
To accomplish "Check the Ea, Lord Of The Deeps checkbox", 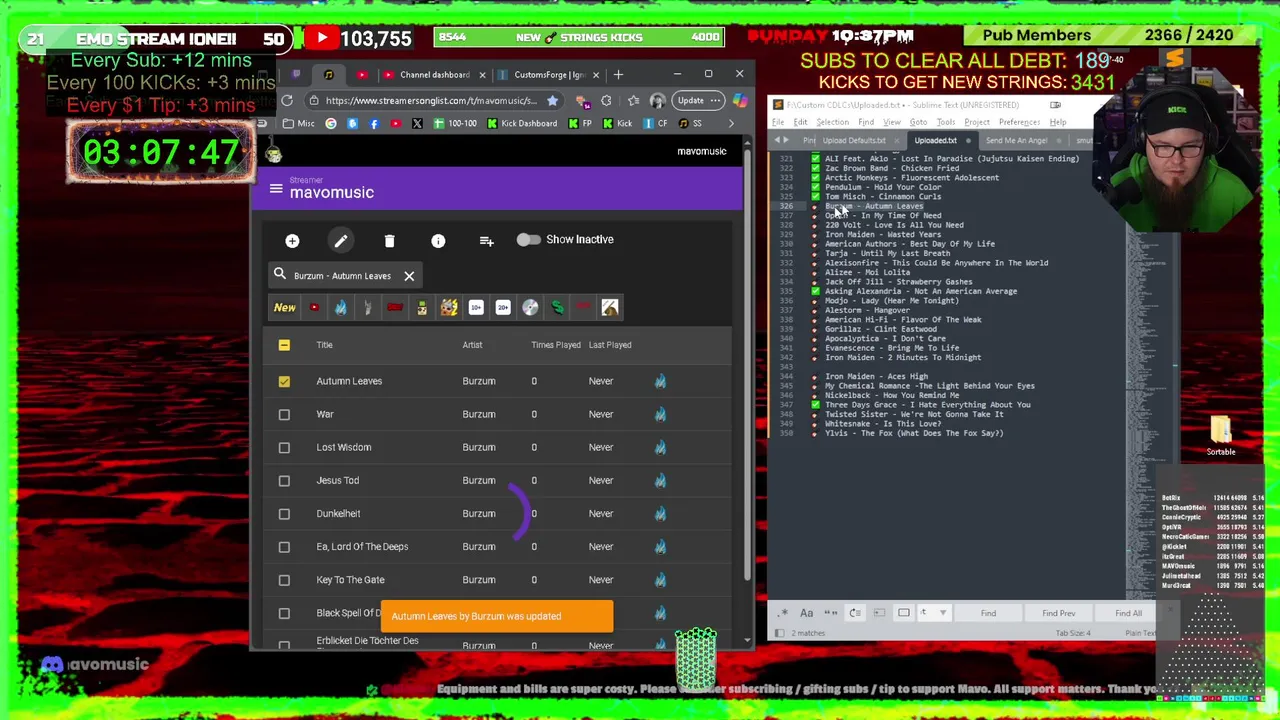I will (x=284, y=546).
